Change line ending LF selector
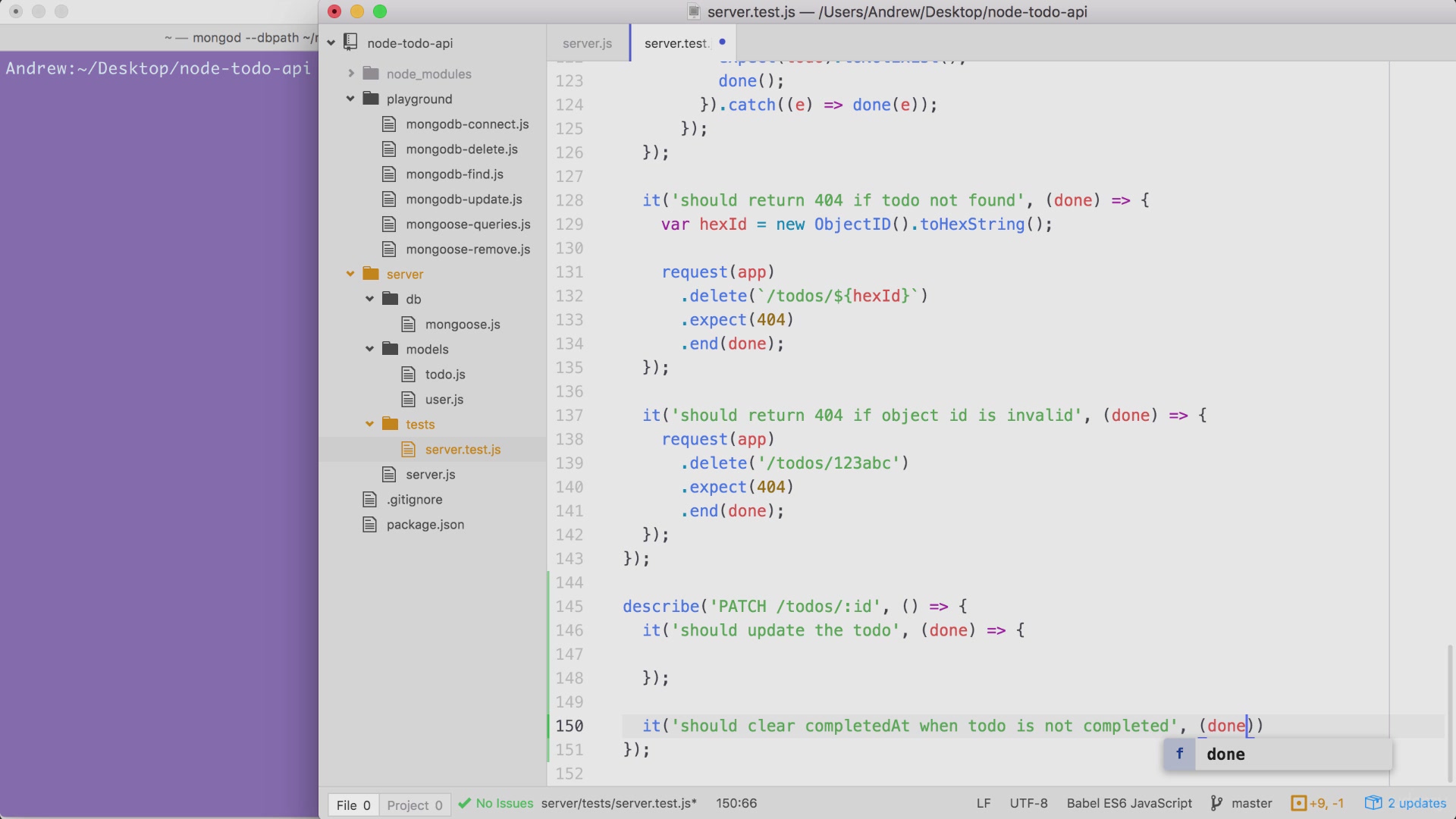The image size is (1456, 819). pos(984,803)
